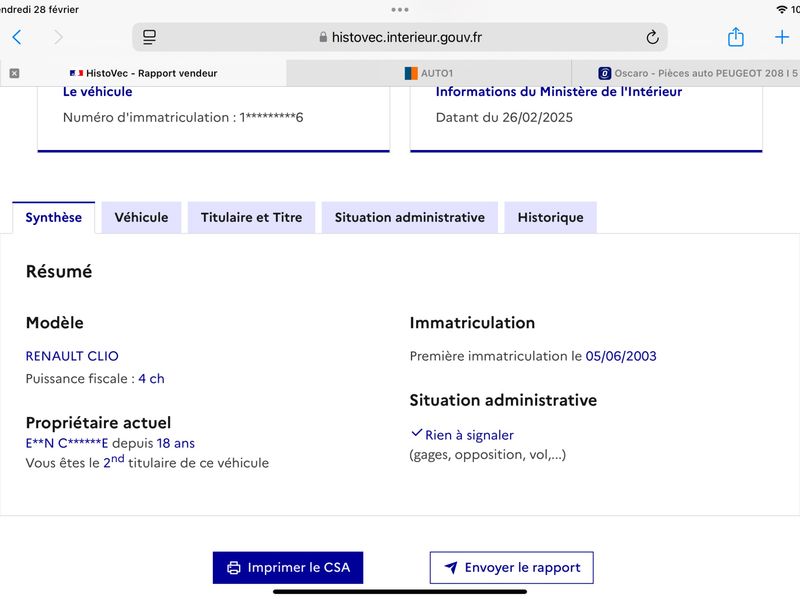Screen dimensions: 800x600
Task: Click the Modèle heading
Action: (x=55, y=323)
